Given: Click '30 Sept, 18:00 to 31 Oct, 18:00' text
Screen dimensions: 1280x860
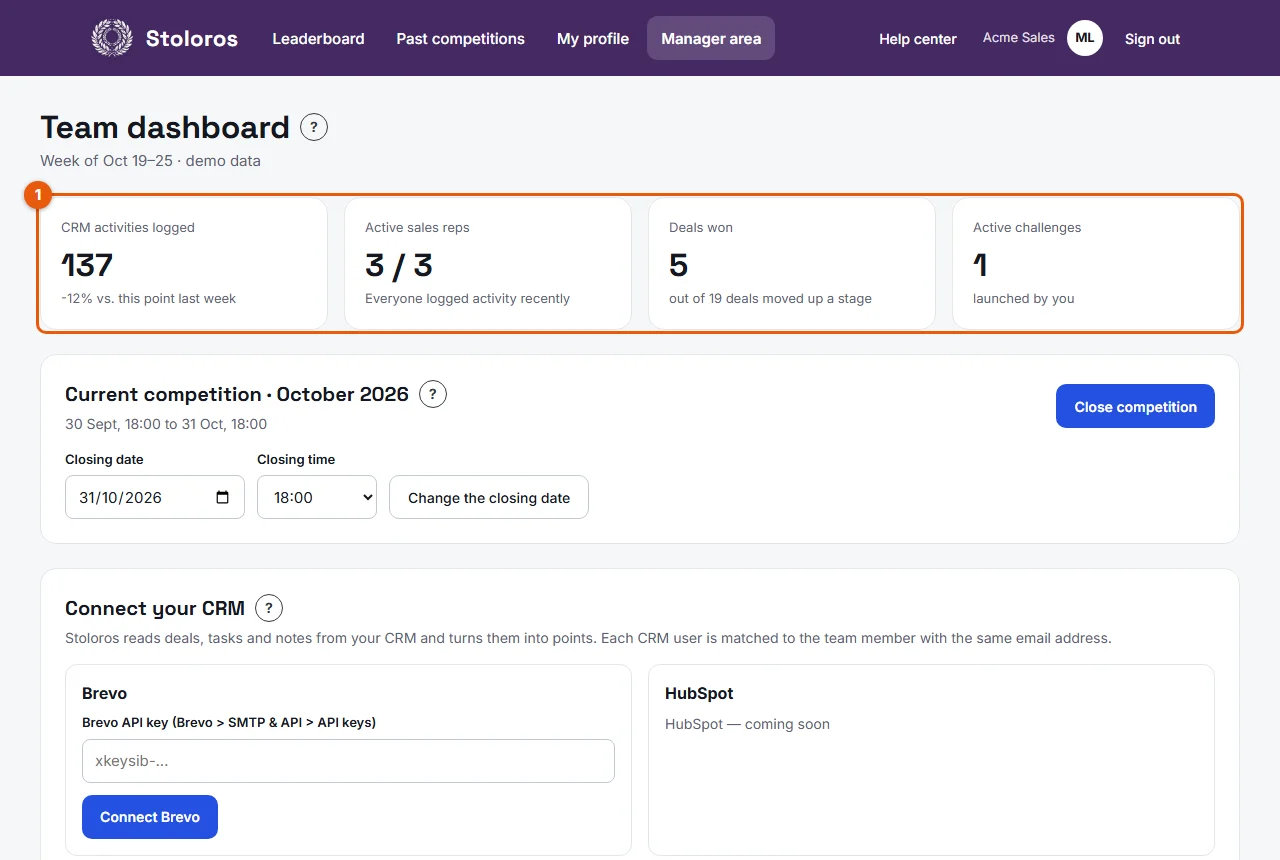Looking at the screenshot, I should pos(166,424).
